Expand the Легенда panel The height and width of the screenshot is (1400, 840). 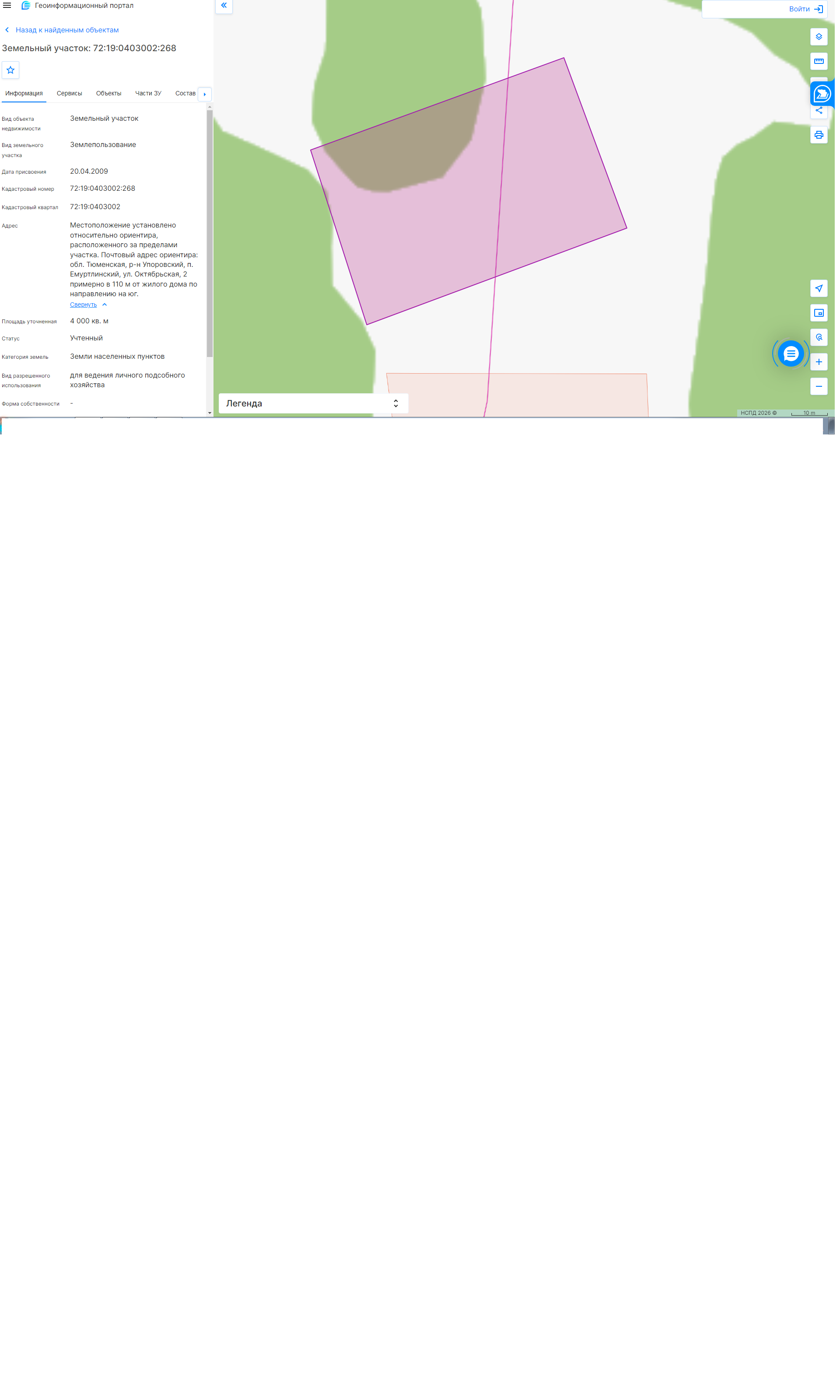[315, 406]
